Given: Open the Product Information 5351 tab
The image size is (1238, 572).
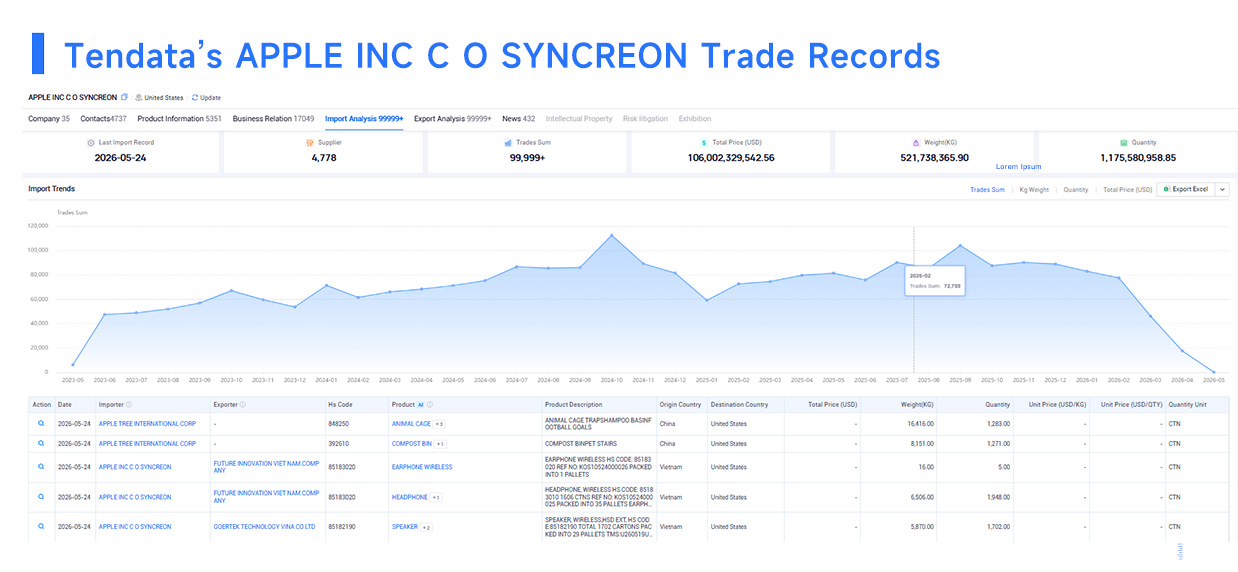Looking at the screenshot, I should pos(179,119).
